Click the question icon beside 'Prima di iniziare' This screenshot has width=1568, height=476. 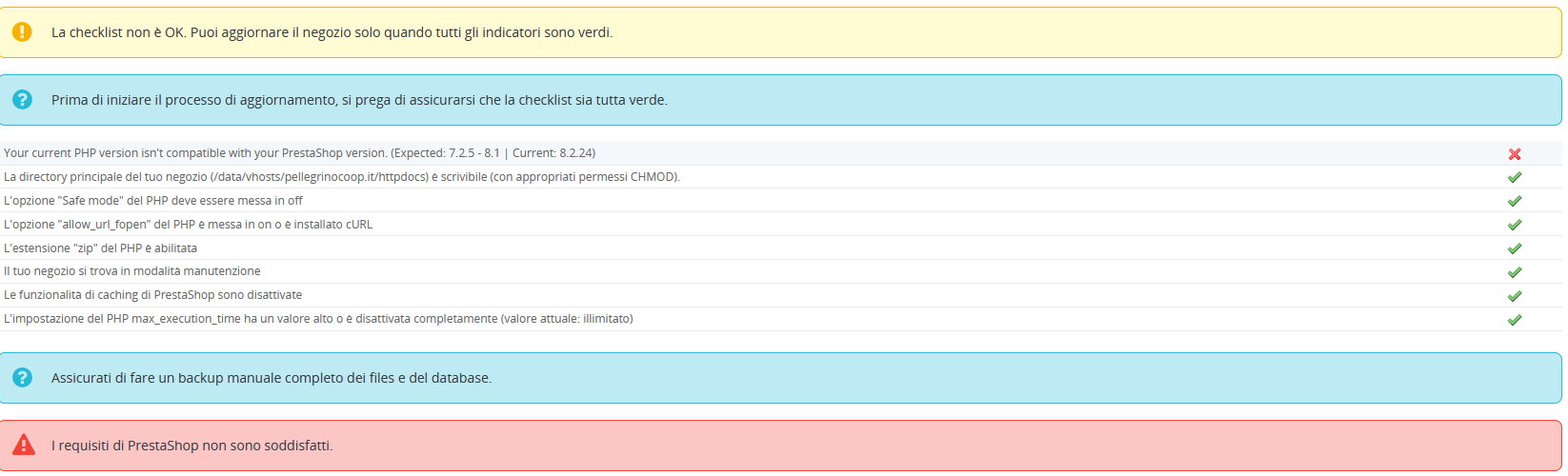22,99
